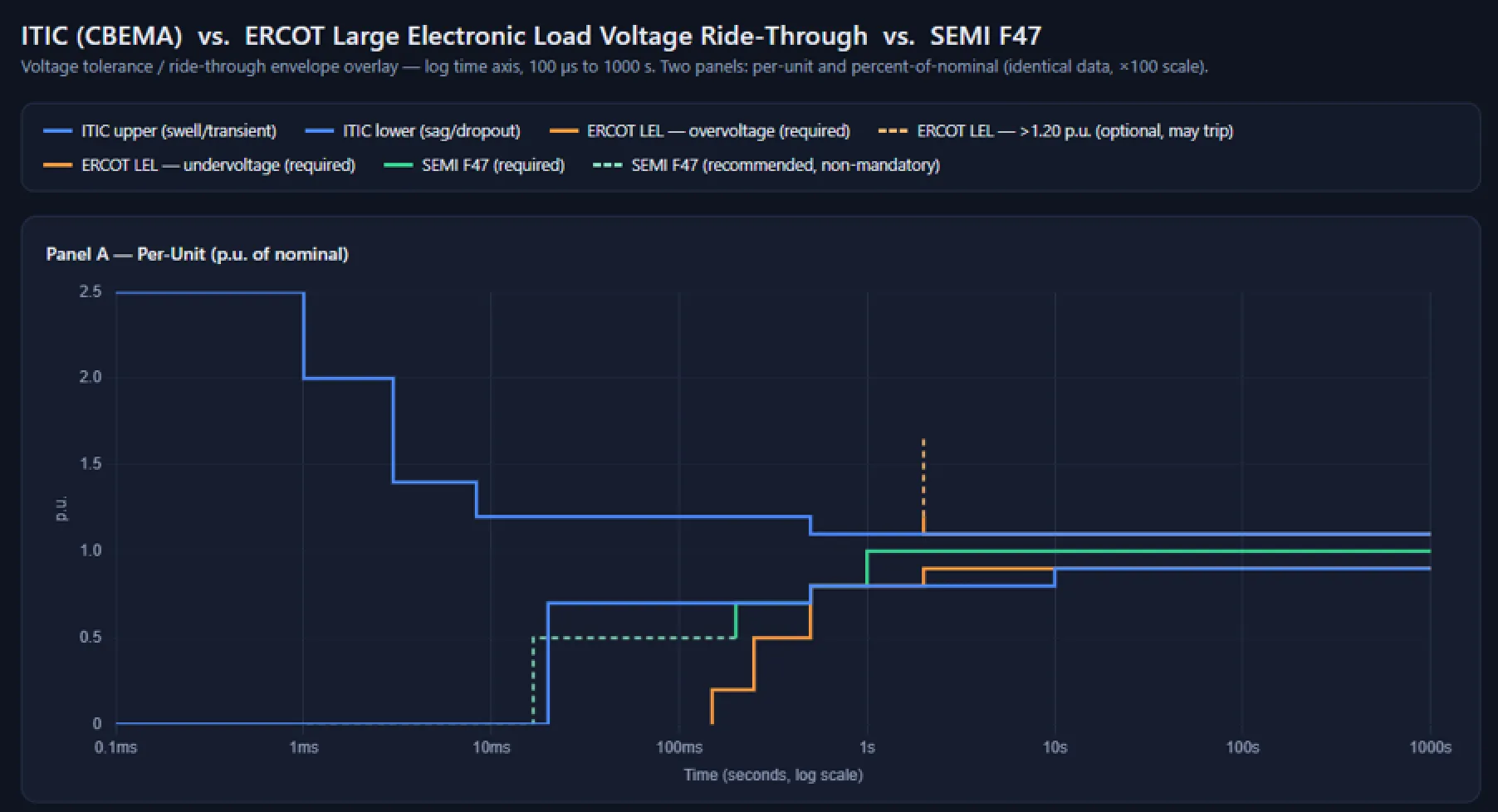Click the 0.1ms x-axis tick label
This screenshot has height=812, width=1498.
[x=115, y=747]
